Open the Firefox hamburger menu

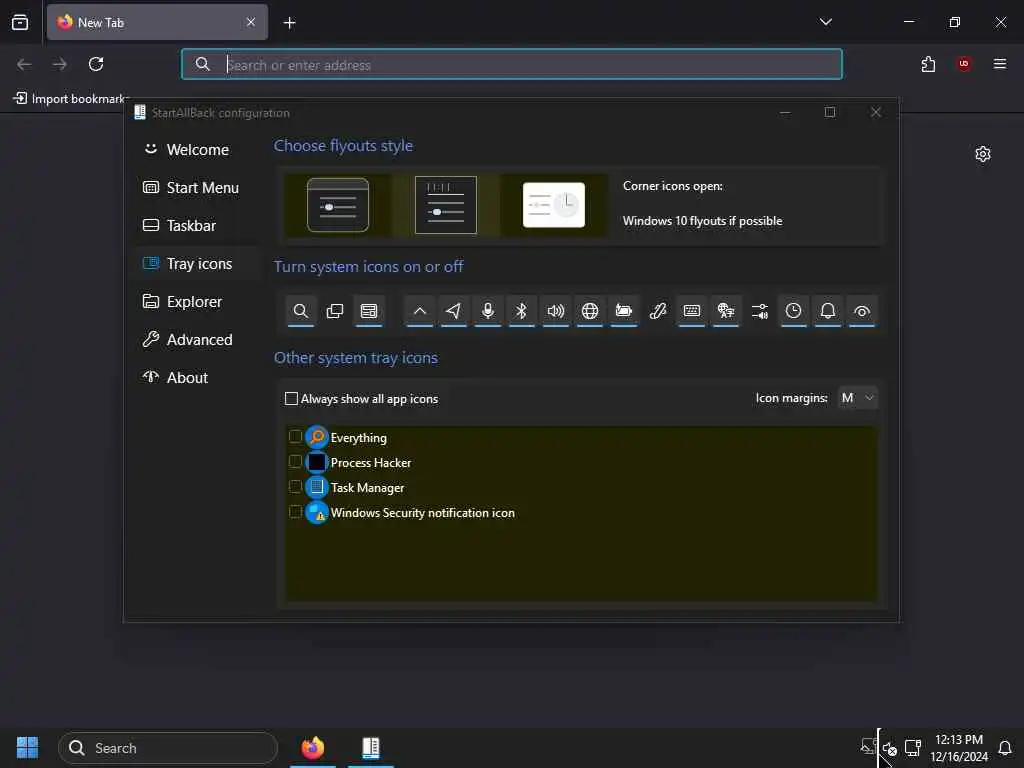point(1000,64)
